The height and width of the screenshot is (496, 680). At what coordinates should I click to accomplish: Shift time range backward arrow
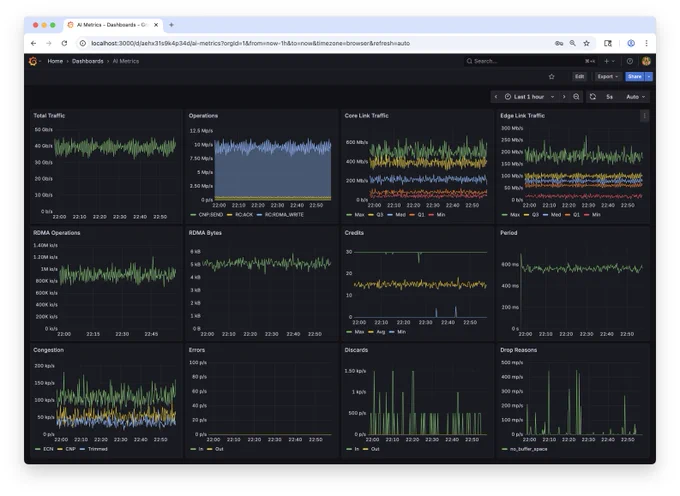coord(496,97)
